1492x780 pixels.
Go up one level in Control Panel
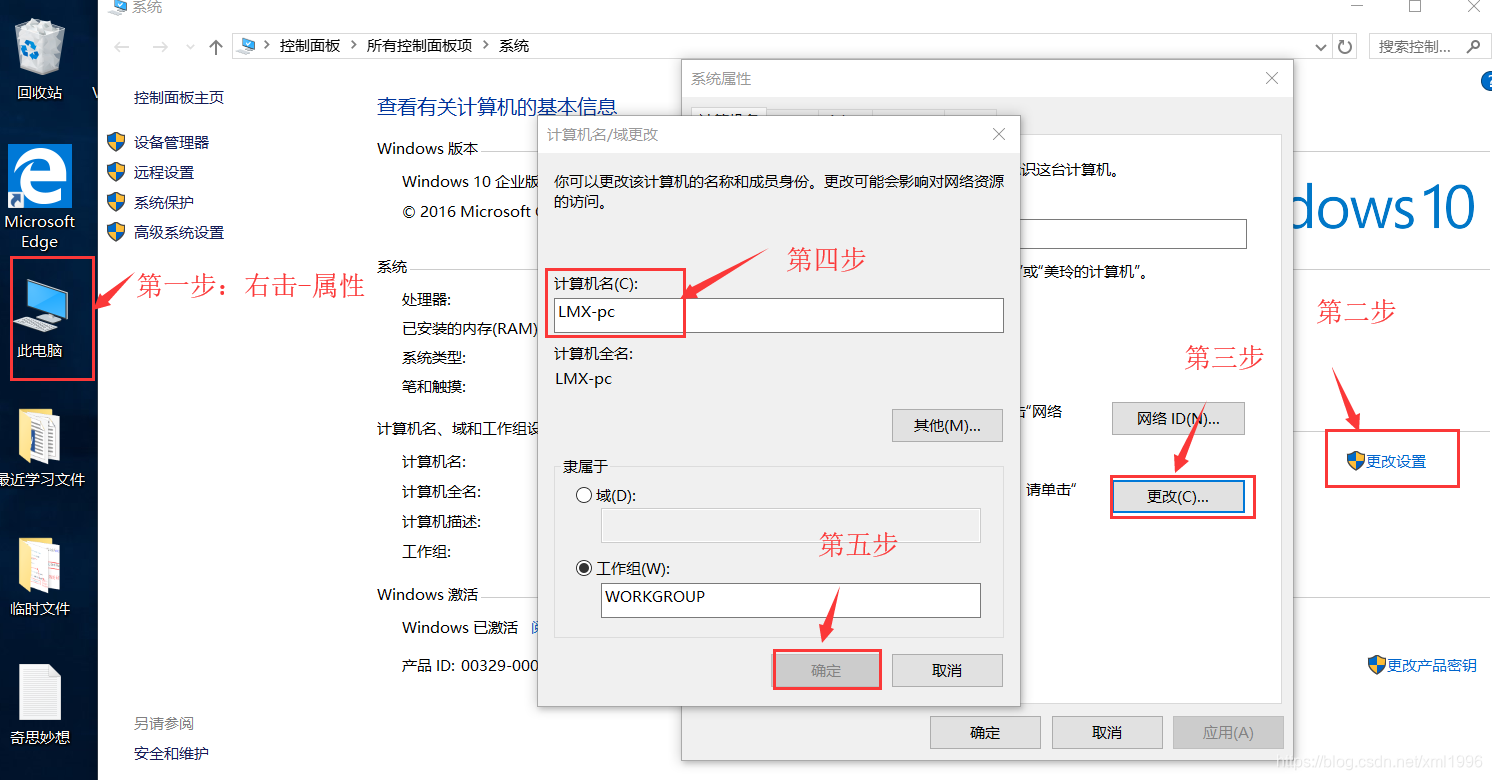pos(215,47)
